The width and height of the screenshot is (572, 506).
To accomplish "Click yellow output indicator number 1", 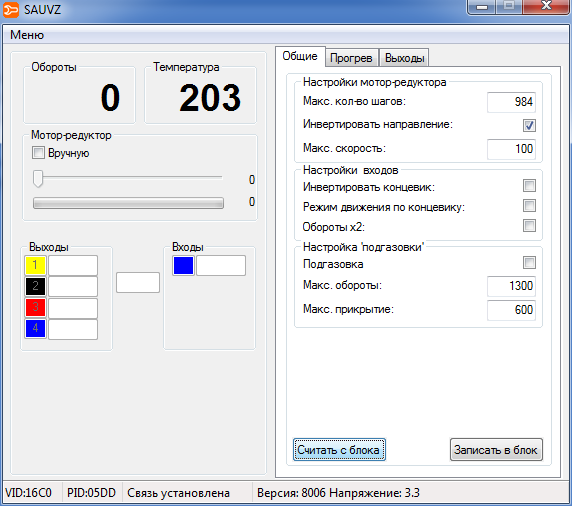I will pyautogui.click(x=35, y=265).
